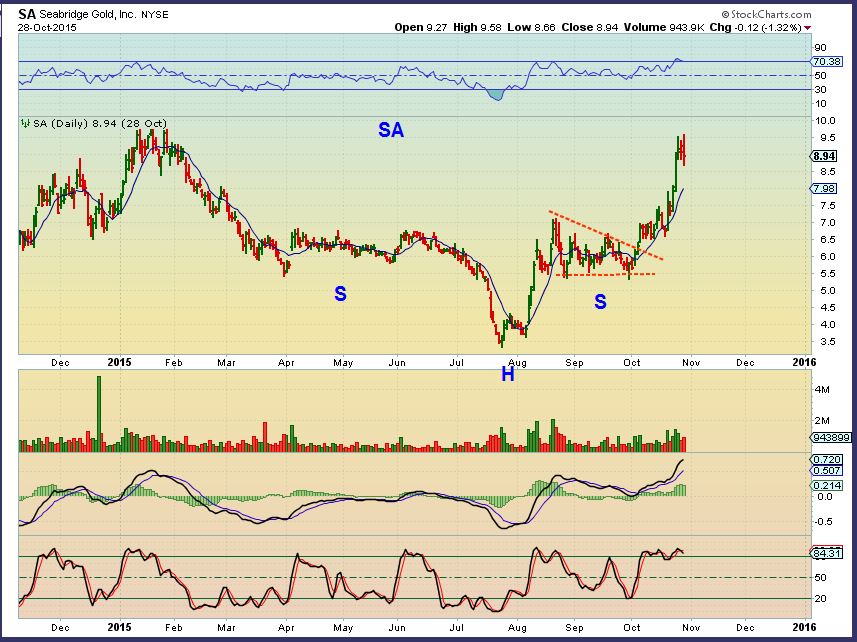Click the blue 'H' annotation under August

508,374
